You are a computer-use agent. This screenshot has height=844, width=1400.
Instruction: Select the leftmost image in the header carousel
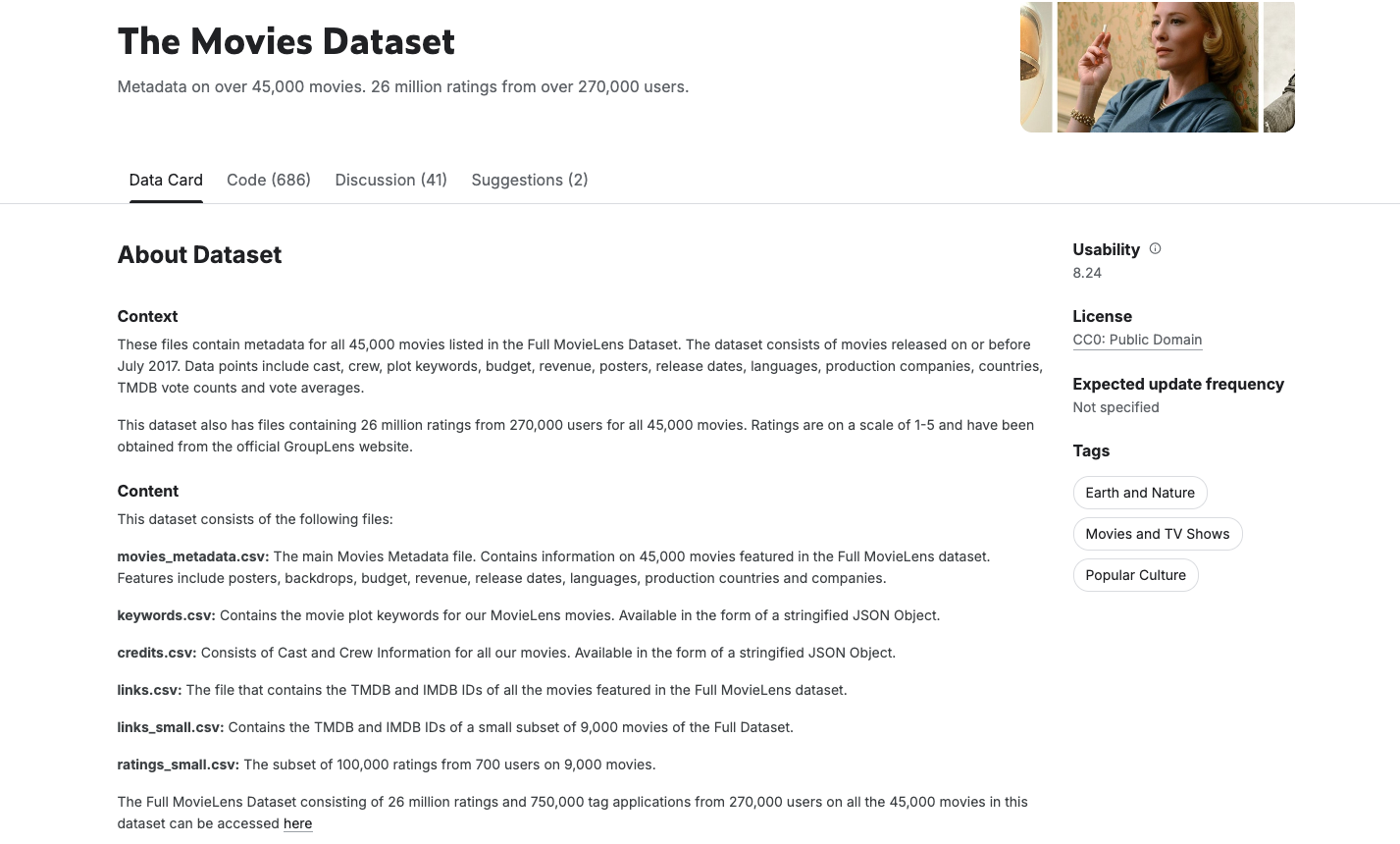pos(1037,67)
